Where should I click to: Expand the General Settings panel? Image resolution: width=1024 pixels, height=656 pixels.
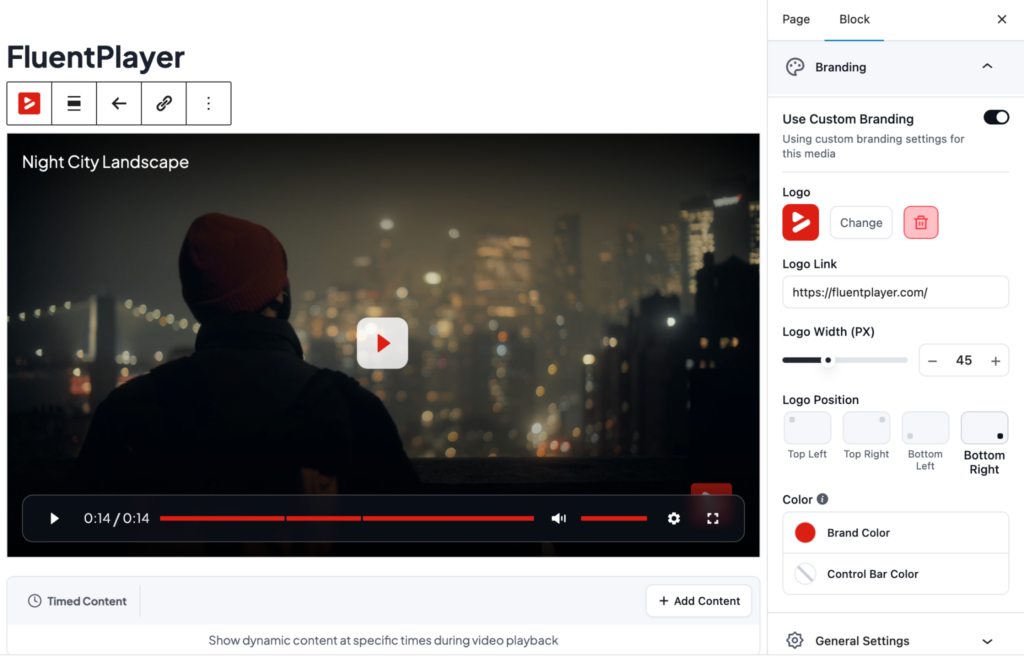(x=895, y=640)
